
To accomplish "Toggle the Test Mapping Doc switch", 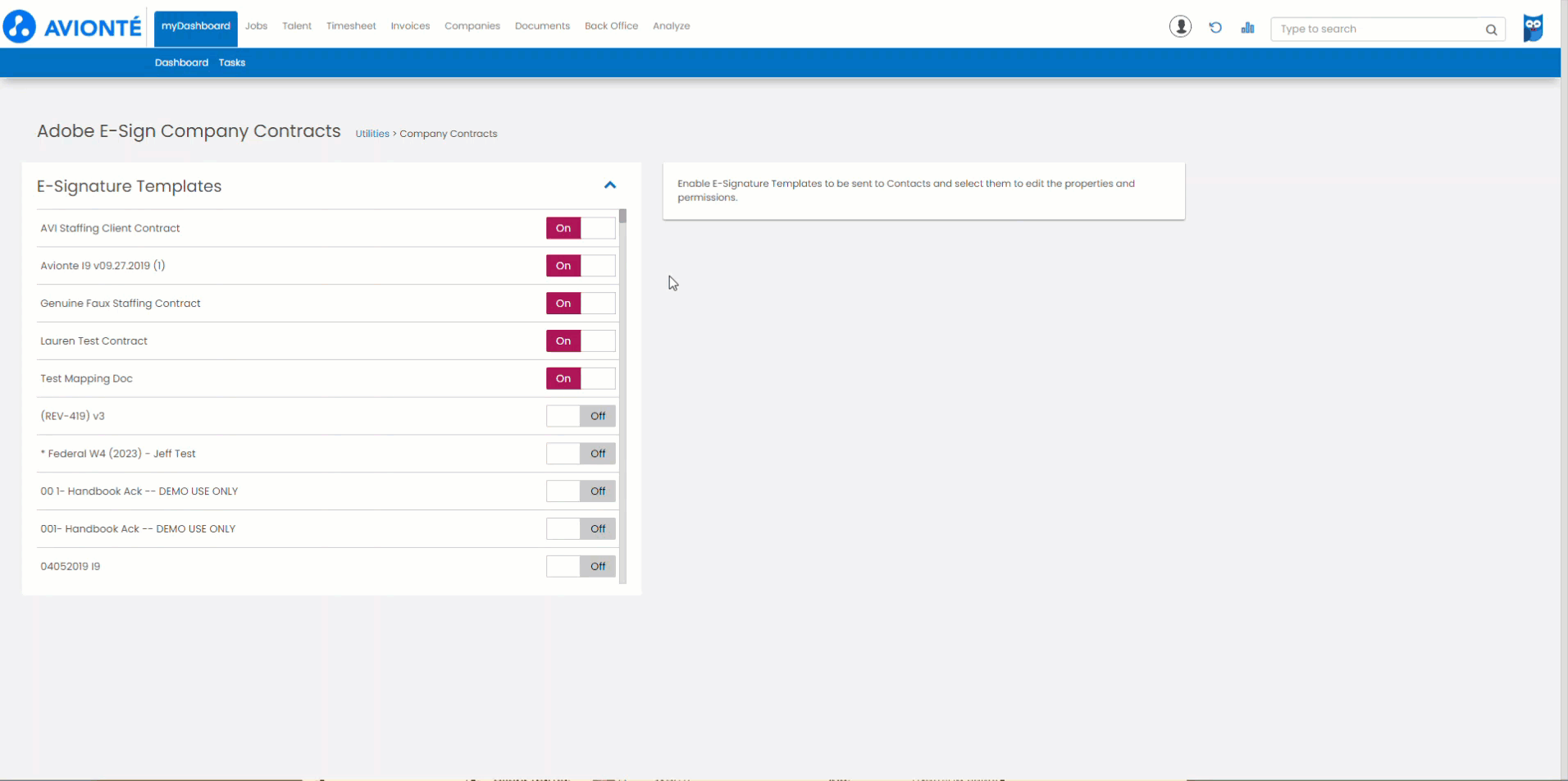I will click(x=581, y=378).
